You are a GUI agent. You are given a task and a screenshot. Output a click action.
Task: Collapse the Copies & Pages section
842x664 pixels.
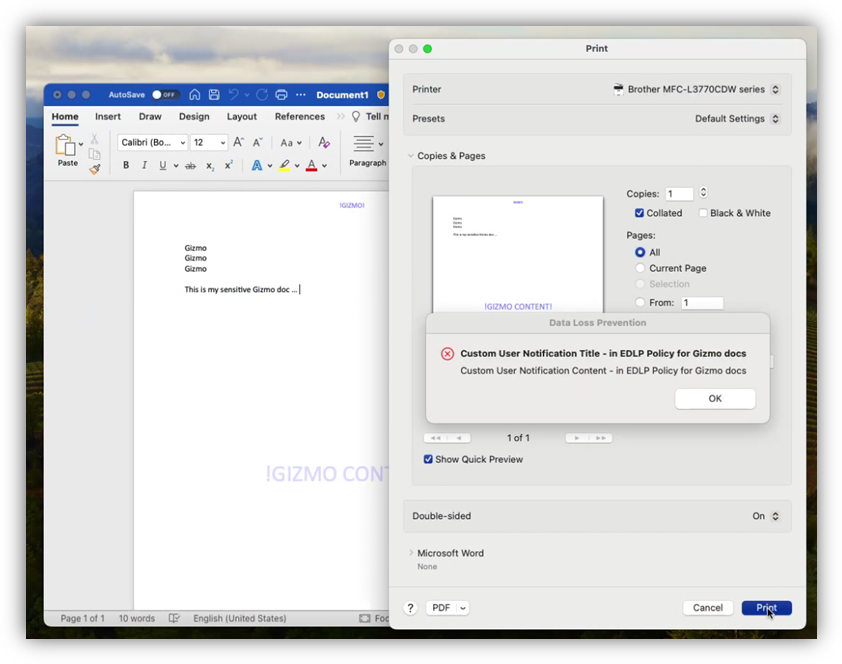point(411,156)
